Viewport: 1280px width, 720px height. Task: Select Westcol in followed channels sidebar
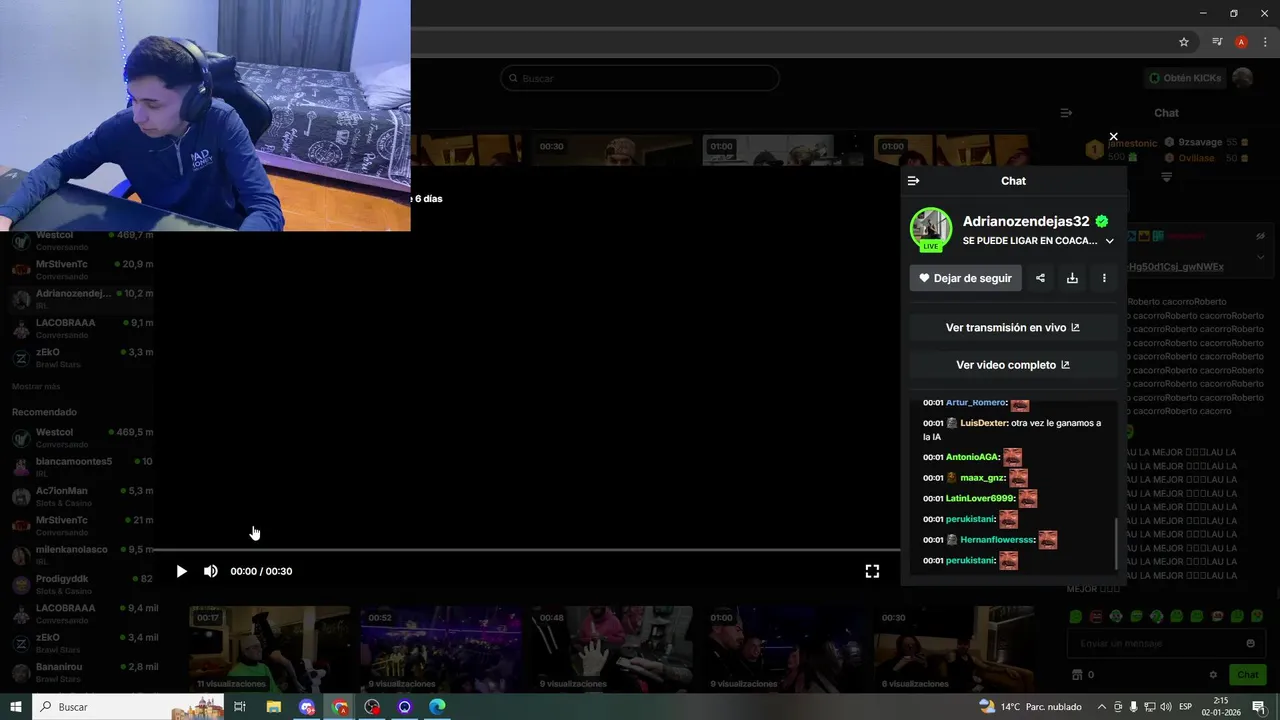[82, 241]
